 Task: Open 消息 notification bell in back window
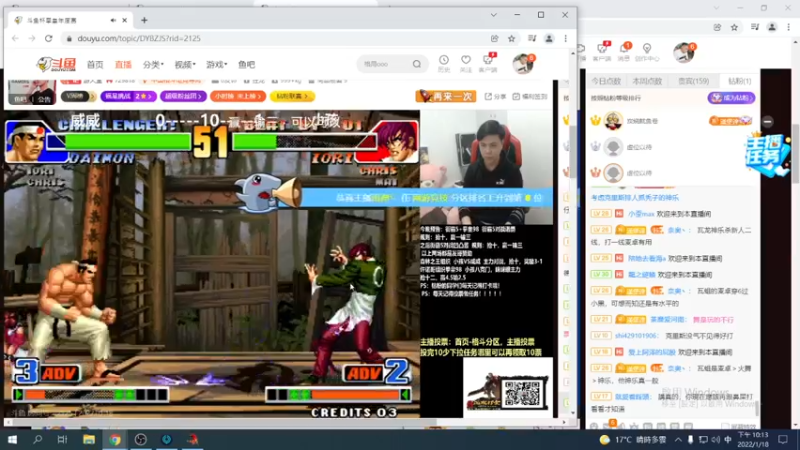[624, 52]
